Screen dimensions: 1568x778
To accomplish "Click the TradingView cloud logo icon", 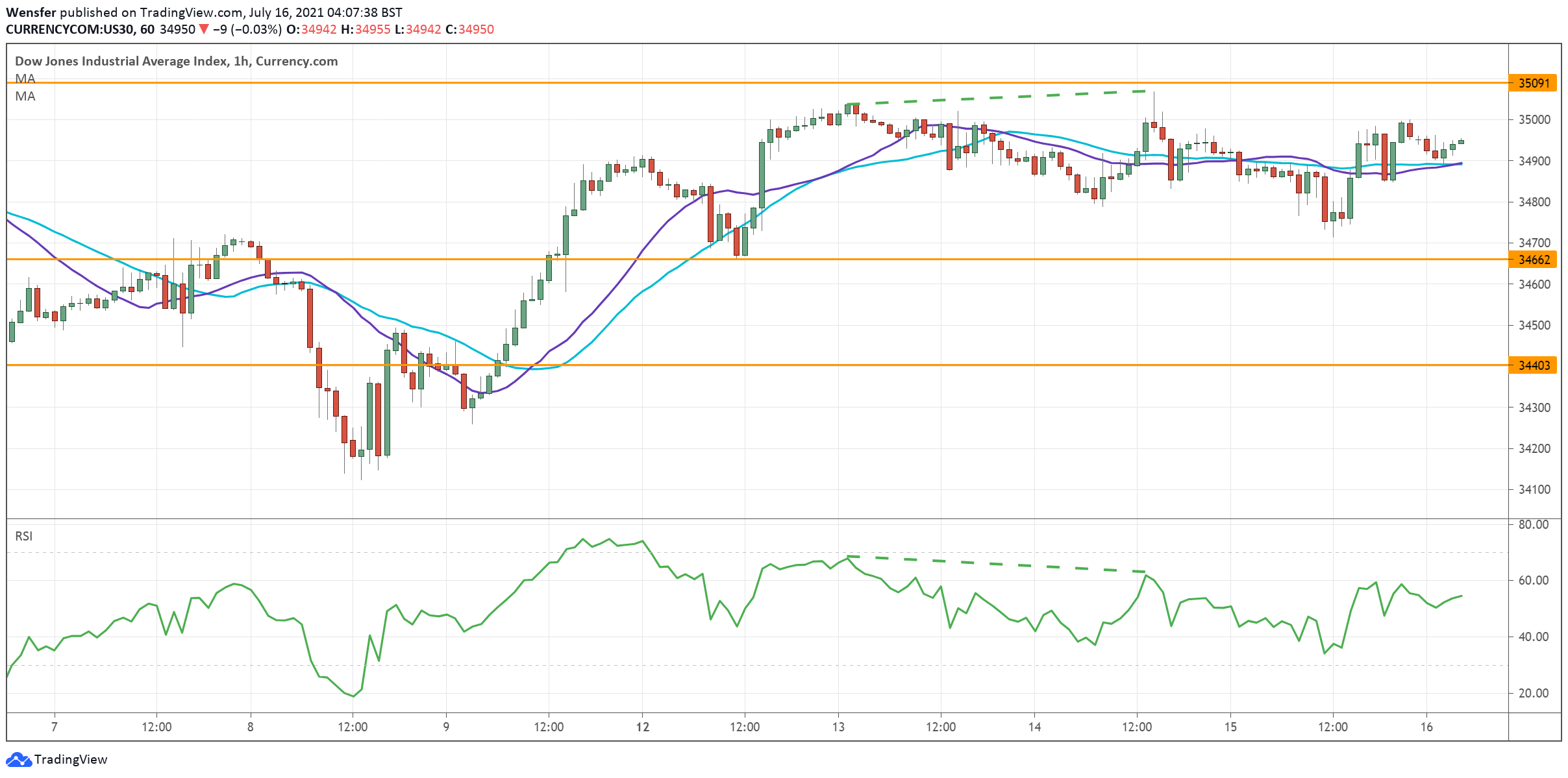I will point(18,759).
